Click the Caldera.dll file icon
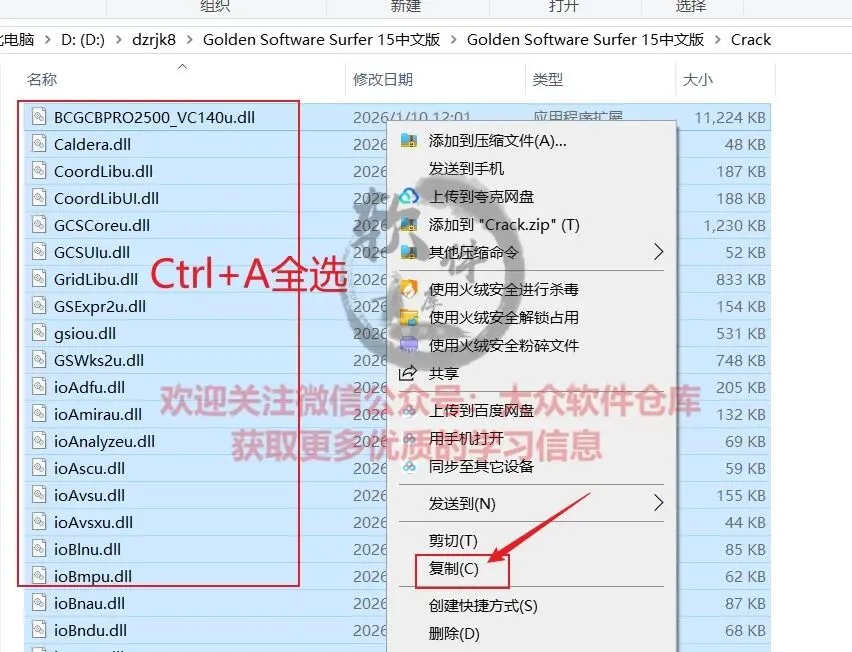 click(x=39, y=144)
